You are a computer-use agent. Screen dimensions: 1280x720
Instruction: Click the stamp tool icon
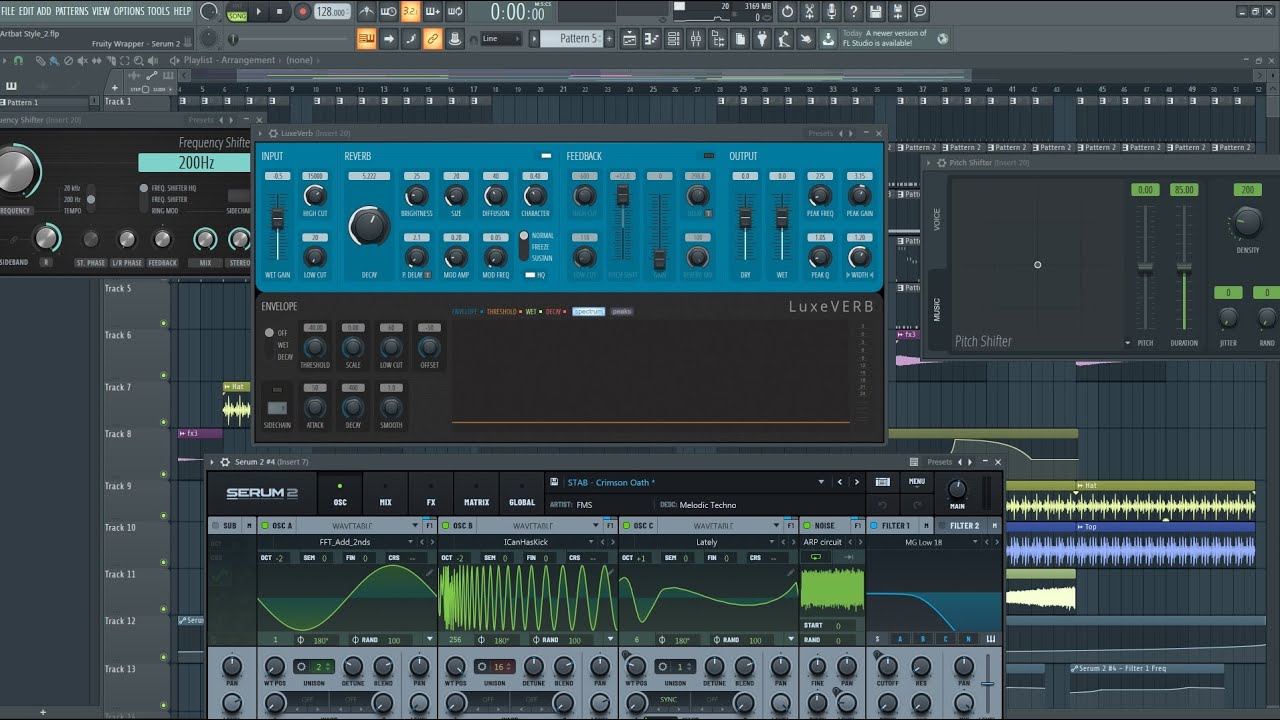tap(455, 39)
